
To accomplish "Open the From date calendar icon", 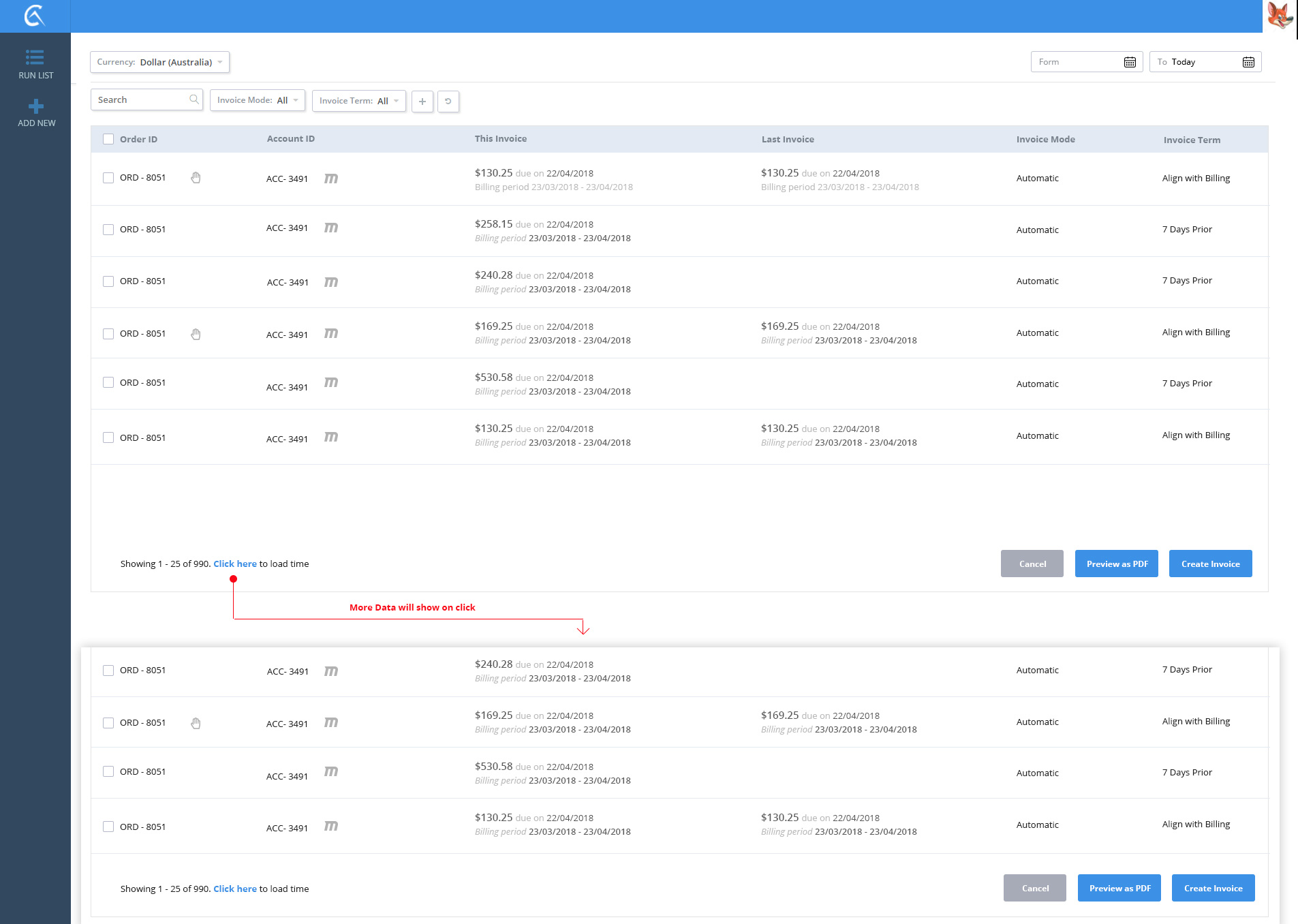I will (1130, 62).
